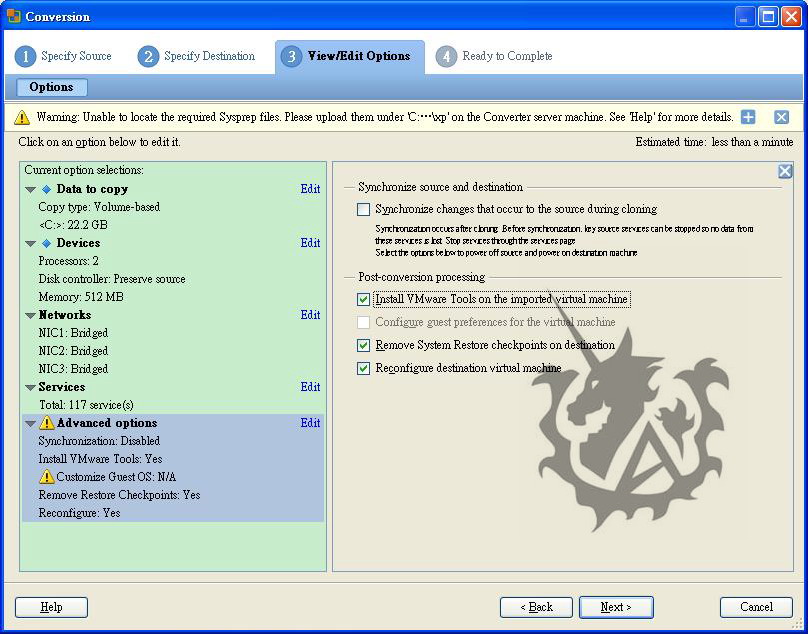The width and height of the screenshot is (808, 634).
Task: Cancel the conversion wizard
Action: pos(756,607)
